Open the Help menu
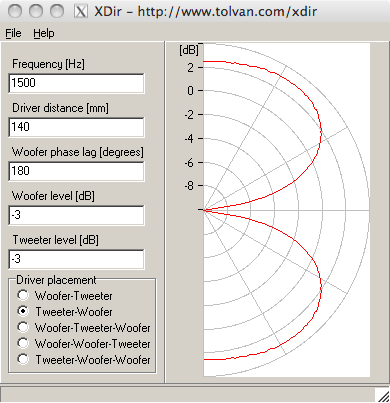Image resolution: width=390 pixels, height=403 pixels. click(44, 33)
